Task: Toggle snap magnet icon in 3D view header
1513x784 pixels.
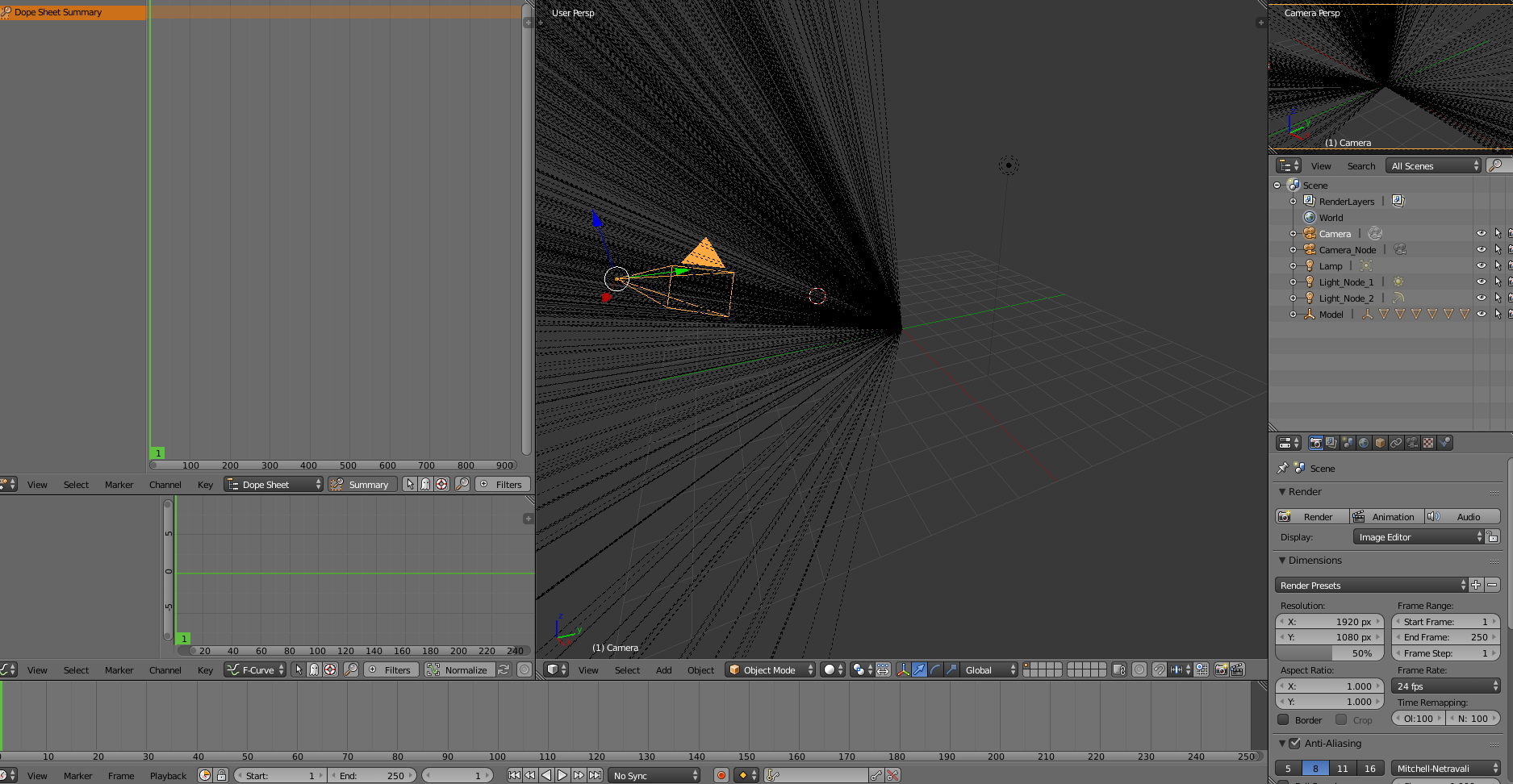Action: 1160,669
